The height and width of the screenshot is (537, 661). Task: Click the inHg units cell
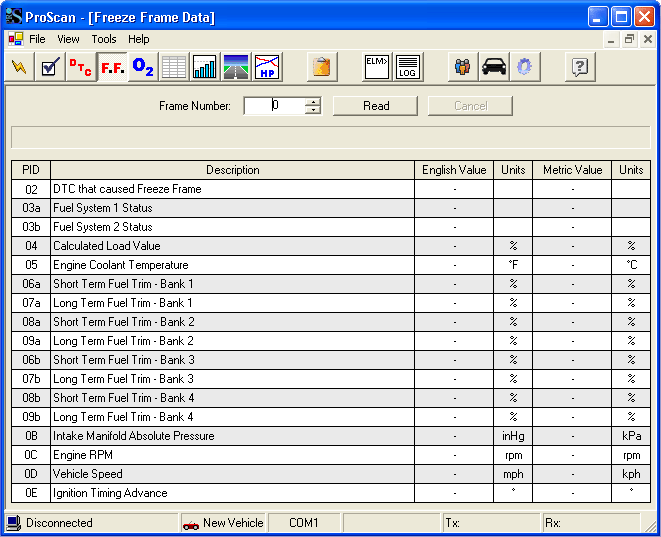(513, 436)
